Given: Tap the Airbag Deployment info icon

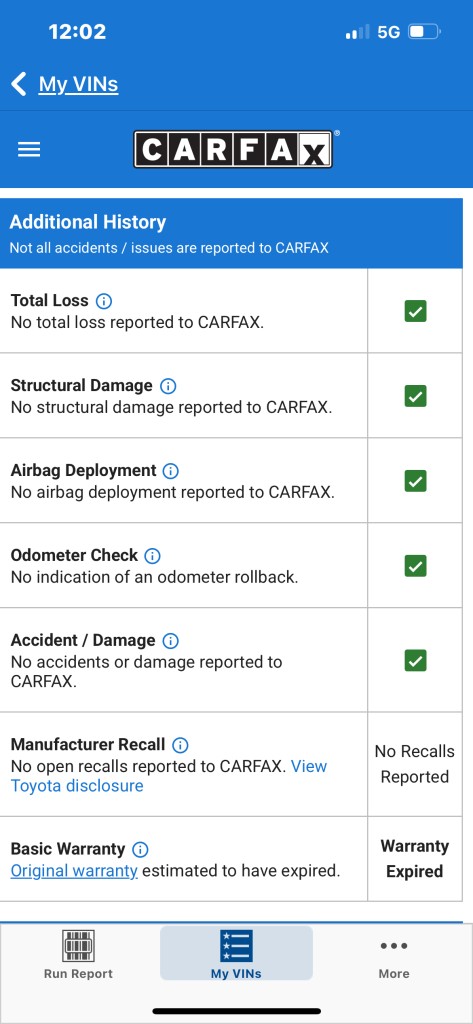Looking at the screenshot, I should click(171, 471).
